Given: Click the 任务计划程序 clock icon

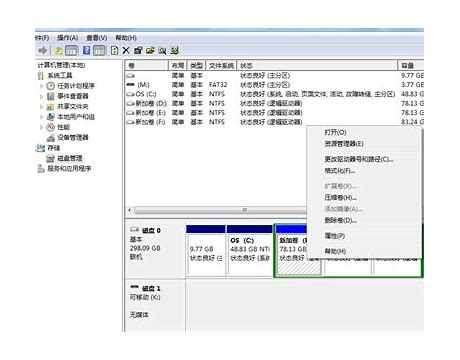Looking at the screenshot, I should (x=50, y=86).
